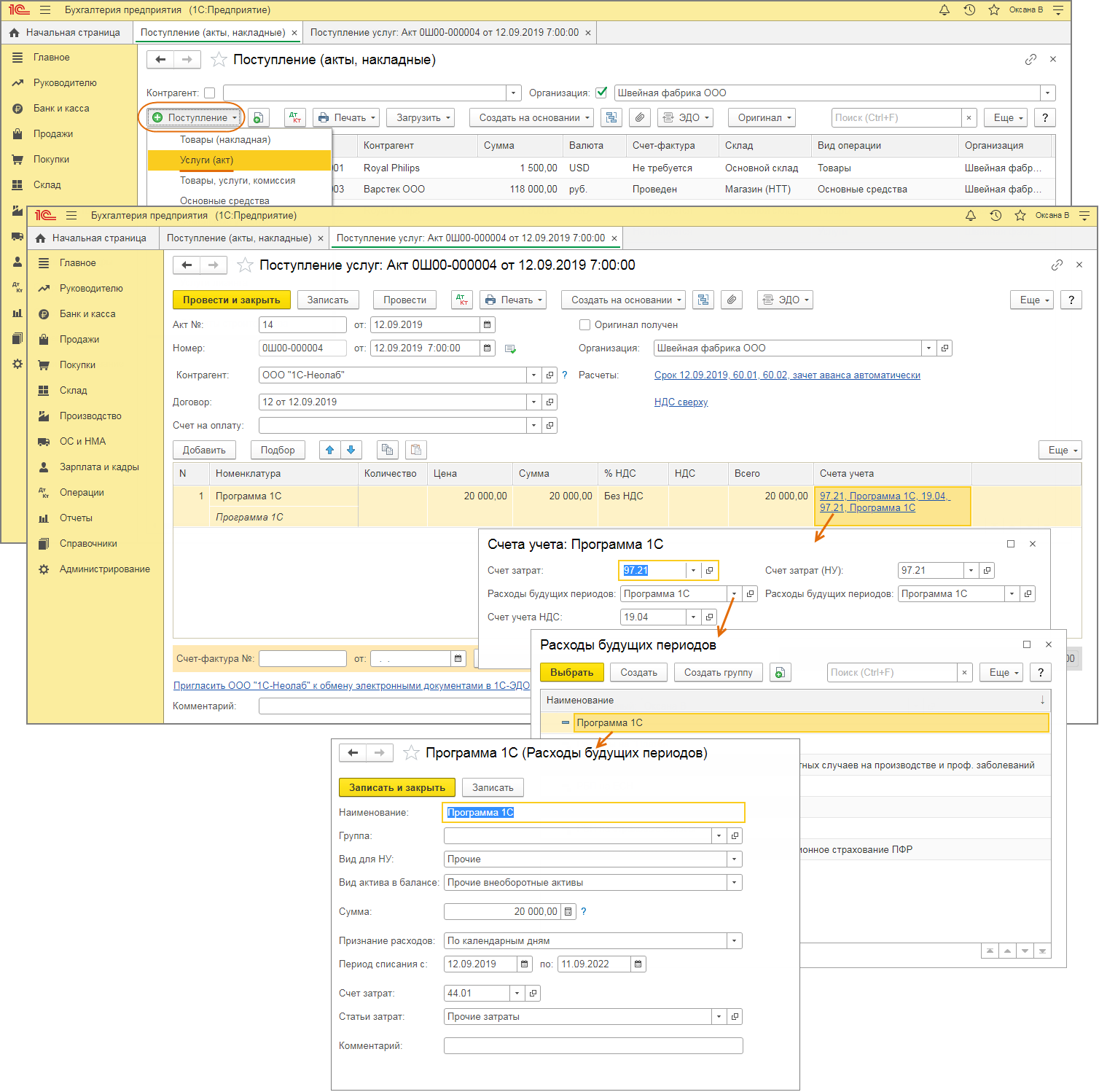Open attached files paperclip in front window
Image resolution: width=1099 pixels, height=1092 pixels.
(x=732, y=300)
